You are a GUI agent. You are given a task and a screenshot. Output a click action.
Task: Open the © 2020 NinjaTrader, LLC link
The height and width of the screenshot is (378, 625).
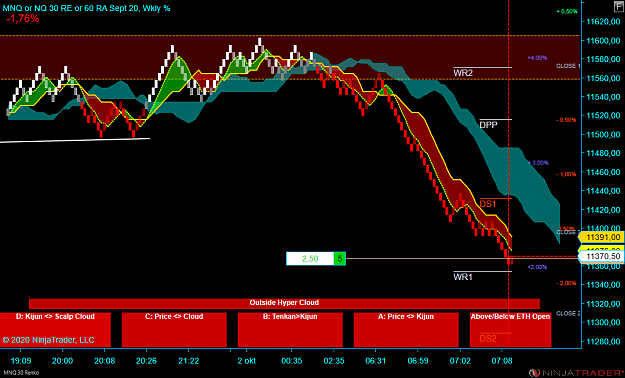coord(49,340)
